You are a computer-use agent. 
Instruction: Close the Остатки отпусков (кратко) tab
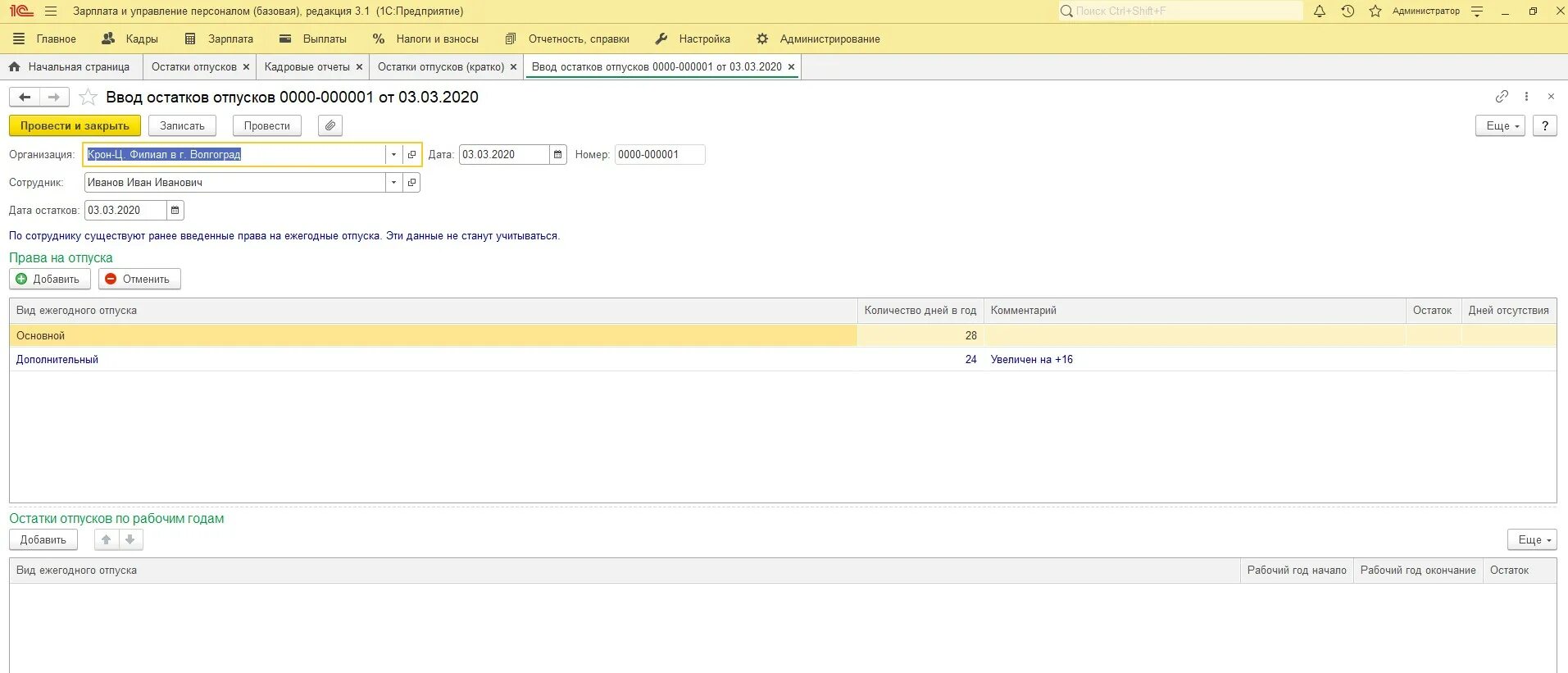514,67
